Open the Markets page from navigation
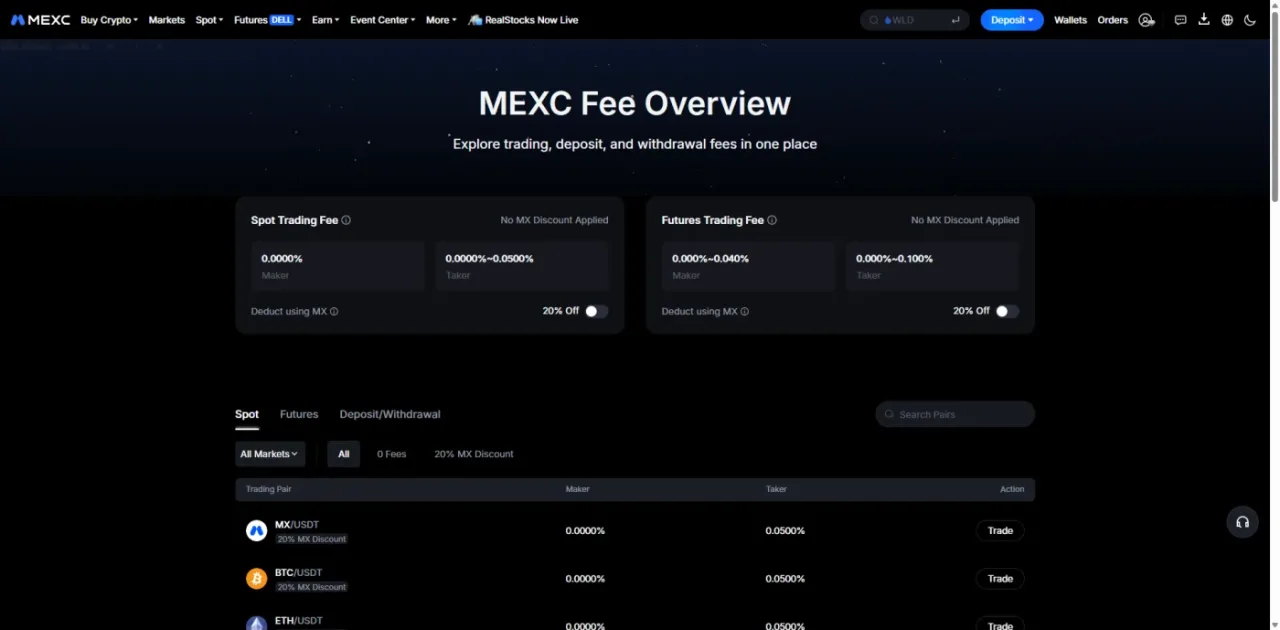Image resolution: width=1280 pixels, height=630 pixels. (167, 20)
